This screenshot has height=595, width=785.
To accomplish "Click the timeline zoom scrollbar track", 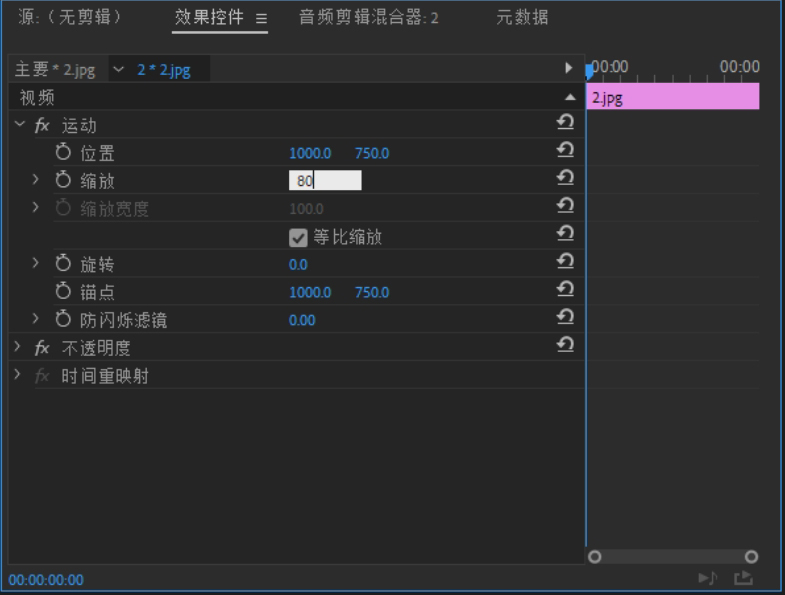I will pyautogui.click(x=673, y=557).
